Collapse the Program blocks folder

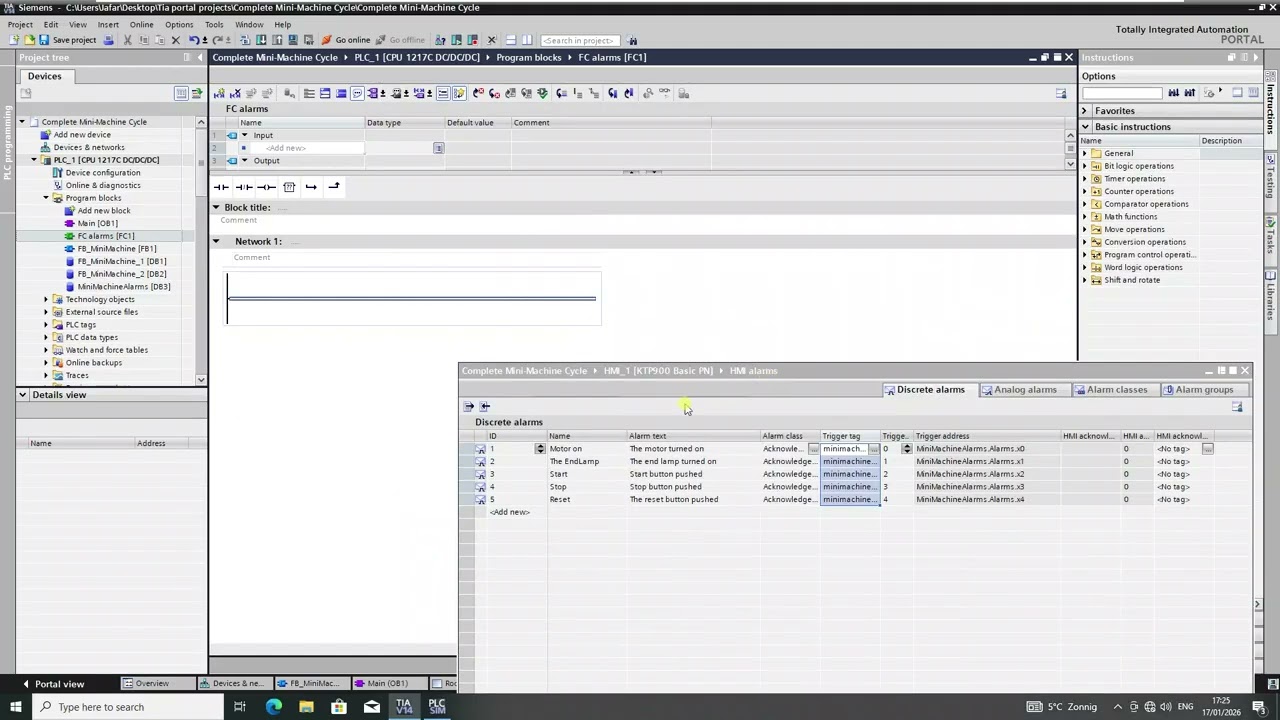45,198
